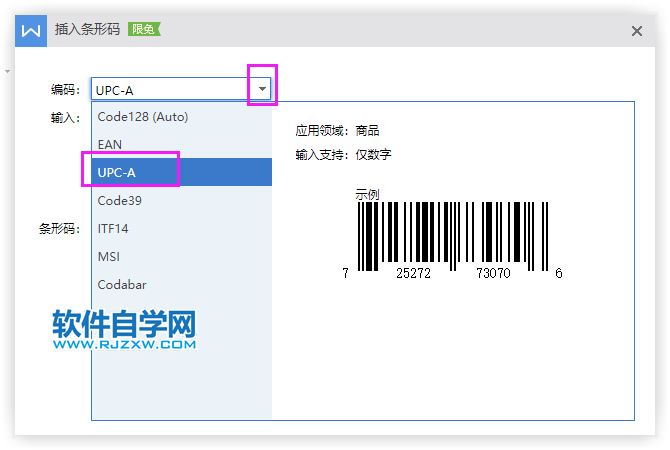Click the 示例 label above barcode
Screen dimensions: 670x450
point(367,194)
